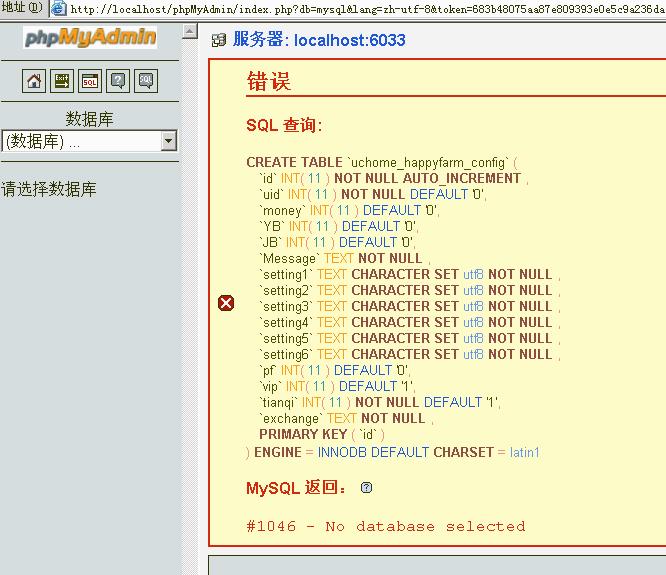Open the SQL documentation icon in sidebar
The image size is (666, 575).
coord(146,81)
